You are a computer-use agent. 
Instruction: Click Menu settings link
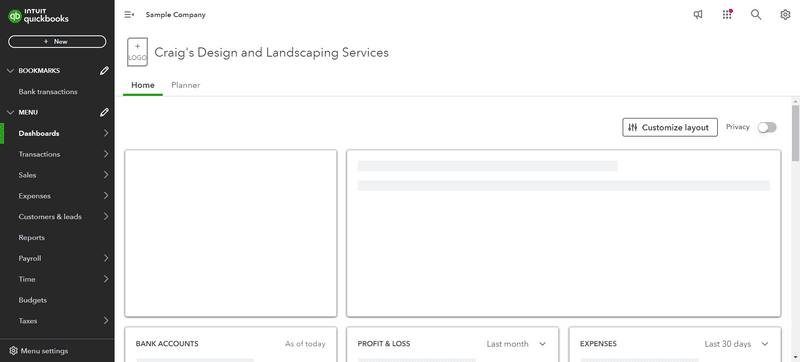44,351
